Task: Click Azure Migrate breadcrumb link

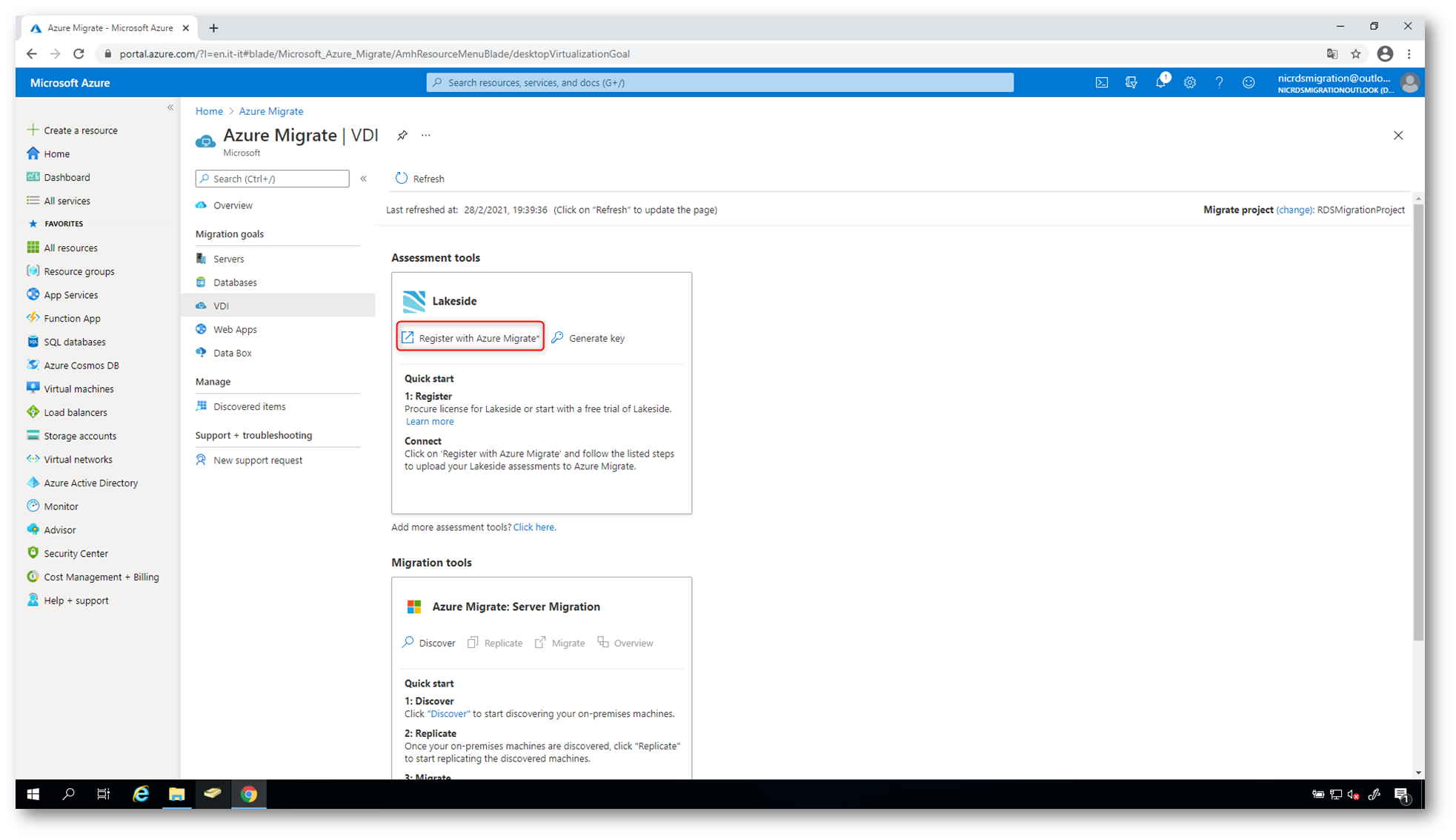Action: [x=271, y=111]
